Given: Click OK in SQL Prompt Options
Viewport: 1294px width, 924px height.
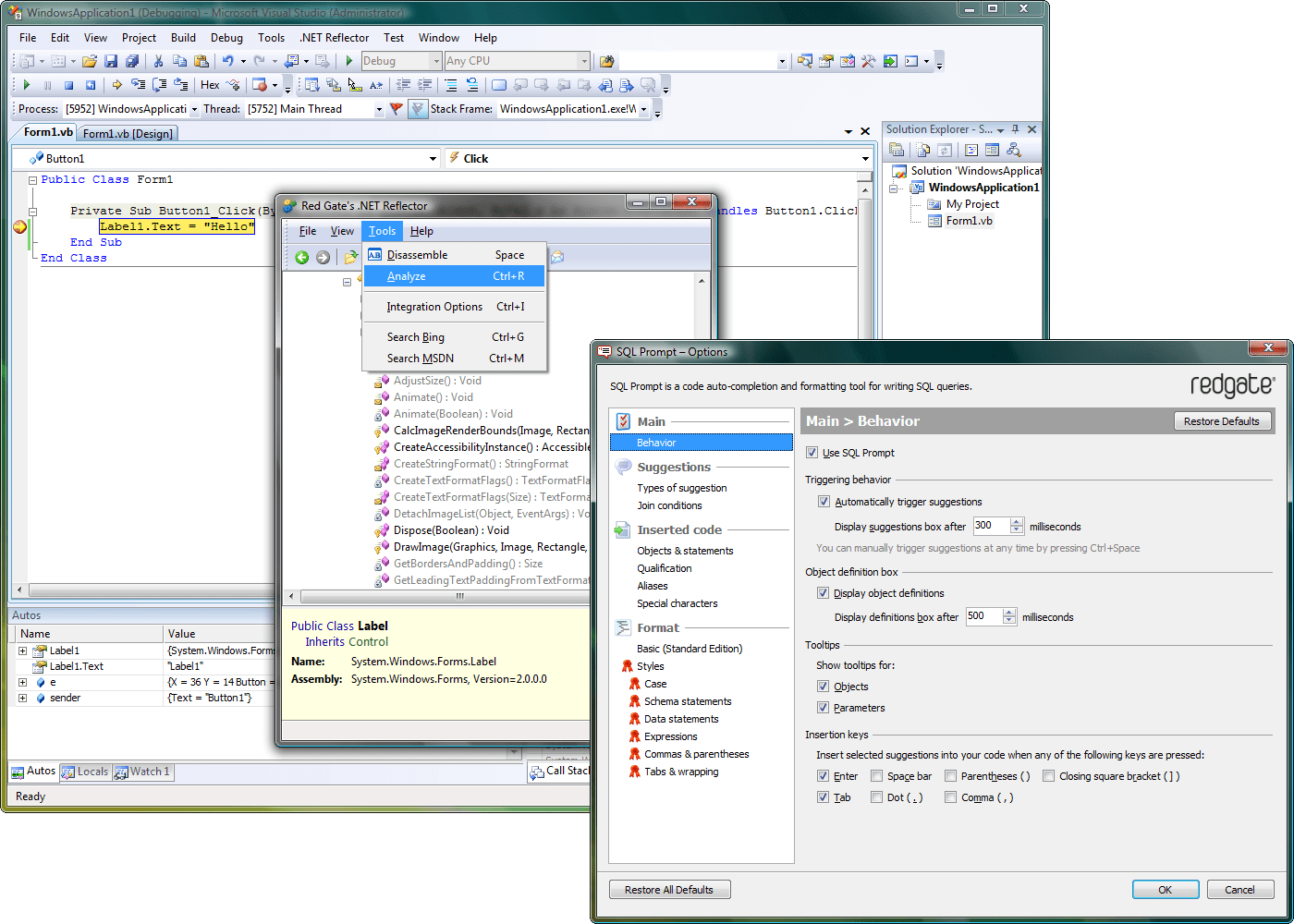Looking at the screenshot, I should [x=1165, y=890].
